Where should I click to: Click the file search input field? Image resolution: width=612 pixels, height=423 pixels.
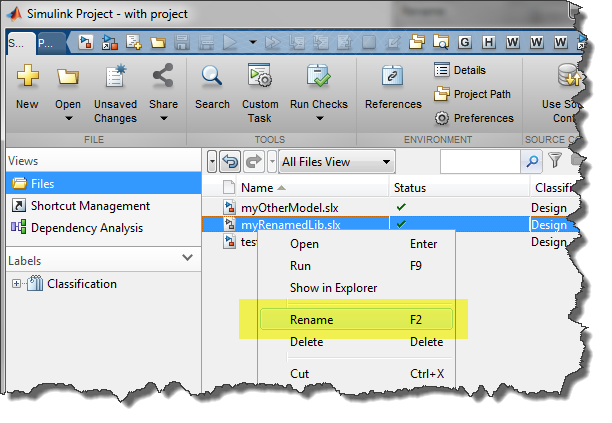coord(478,162)
